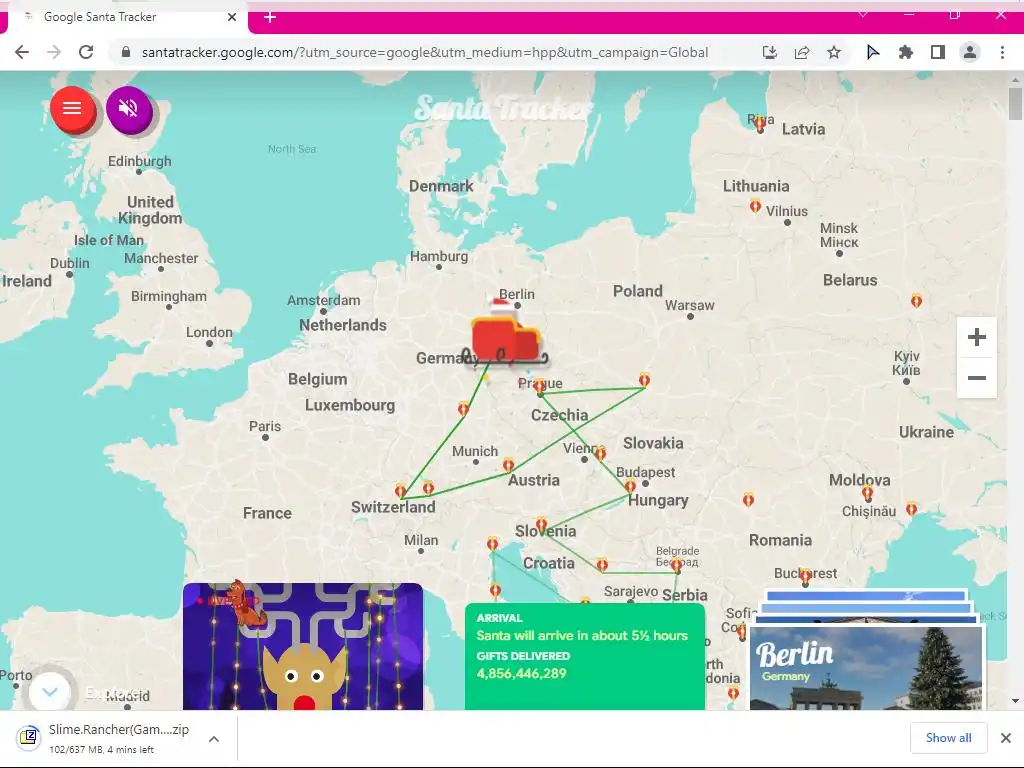Screen dimensions: 1024x768
Task: Share this page via share icon
Action: [x=802, y=52]
